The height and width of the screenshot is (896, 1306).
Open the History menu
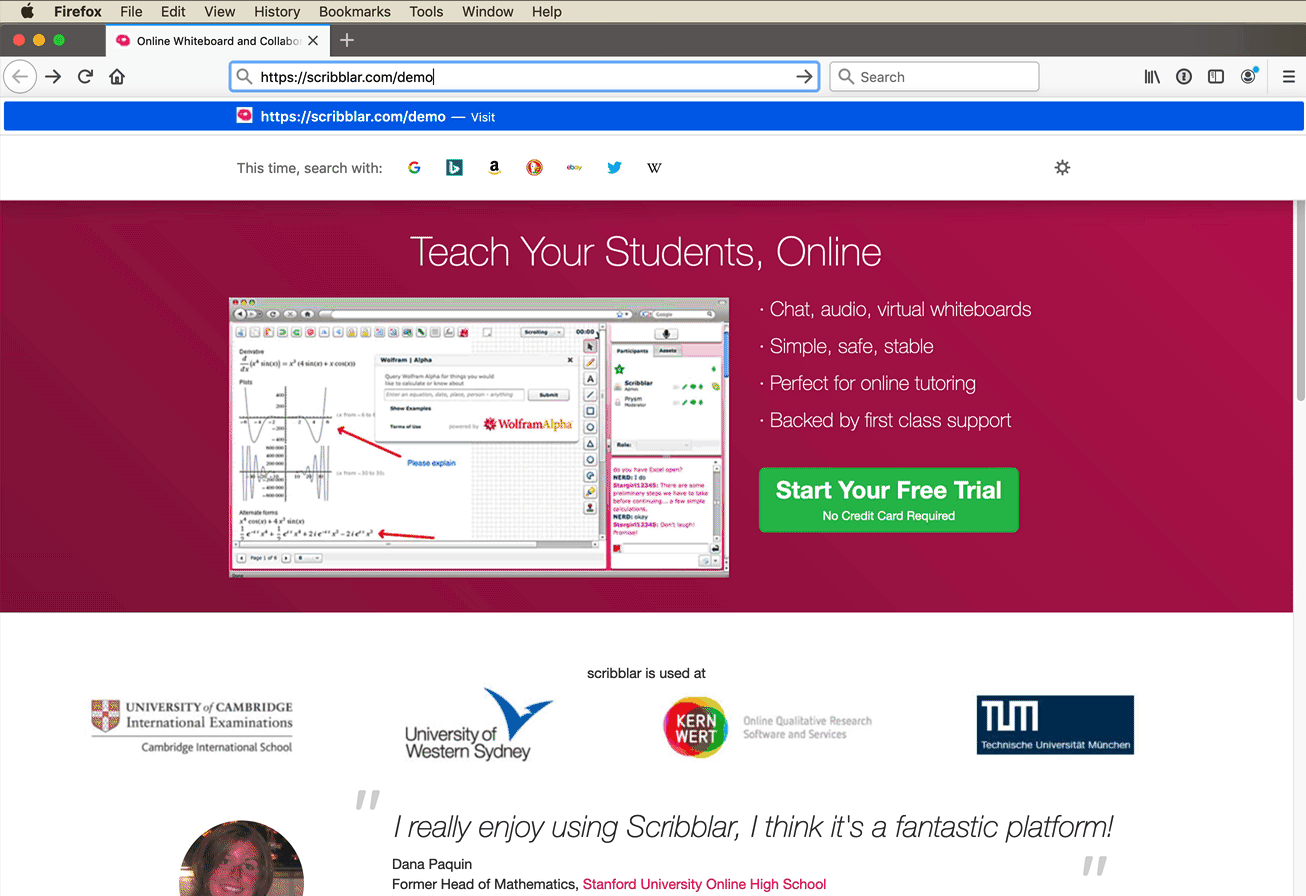277,11
